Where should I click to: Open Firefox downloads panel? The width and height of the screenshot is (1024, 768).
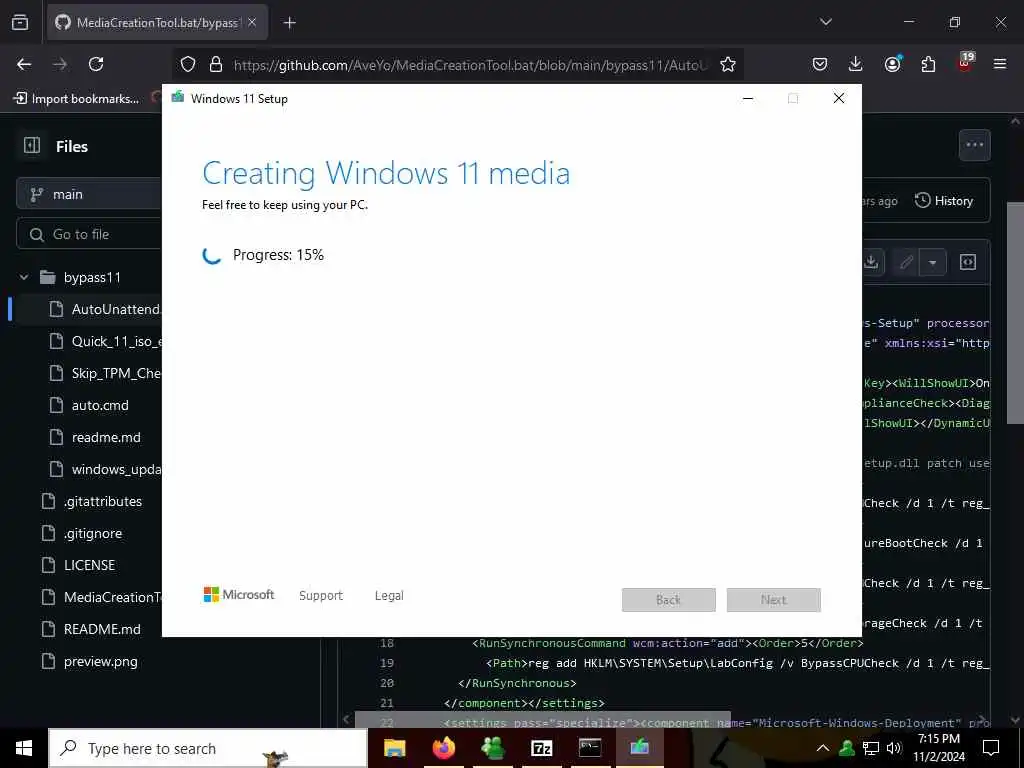coord(856,64)
